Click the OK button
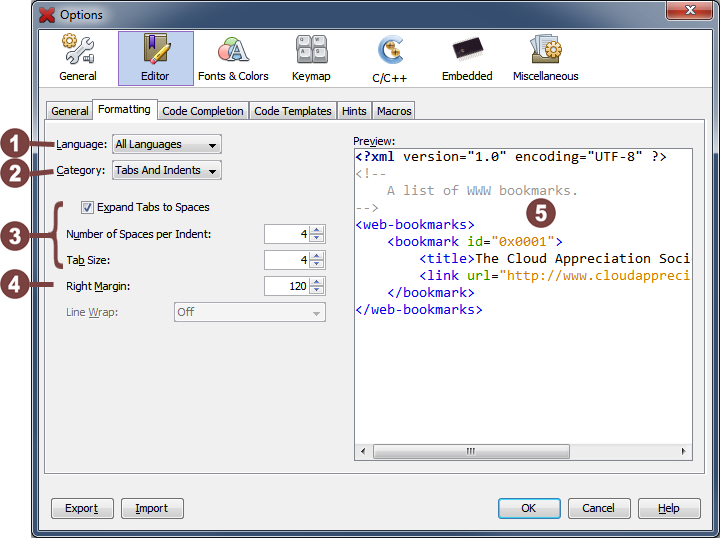Image resolution: width=720 pixels, height=538 pixels. [528, 508]
